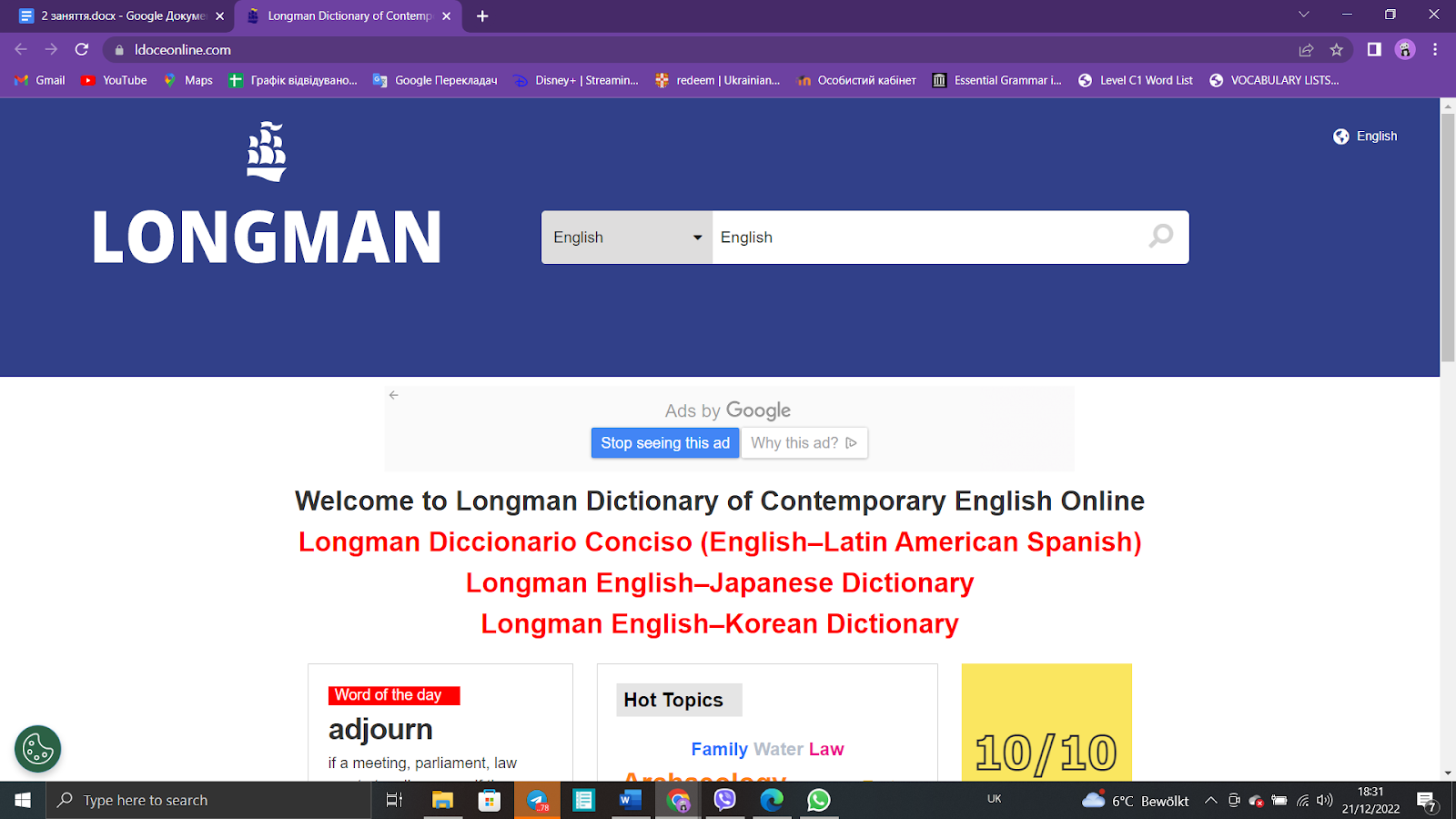
Task: Open Windows Start menu
Action: [23, 800]
